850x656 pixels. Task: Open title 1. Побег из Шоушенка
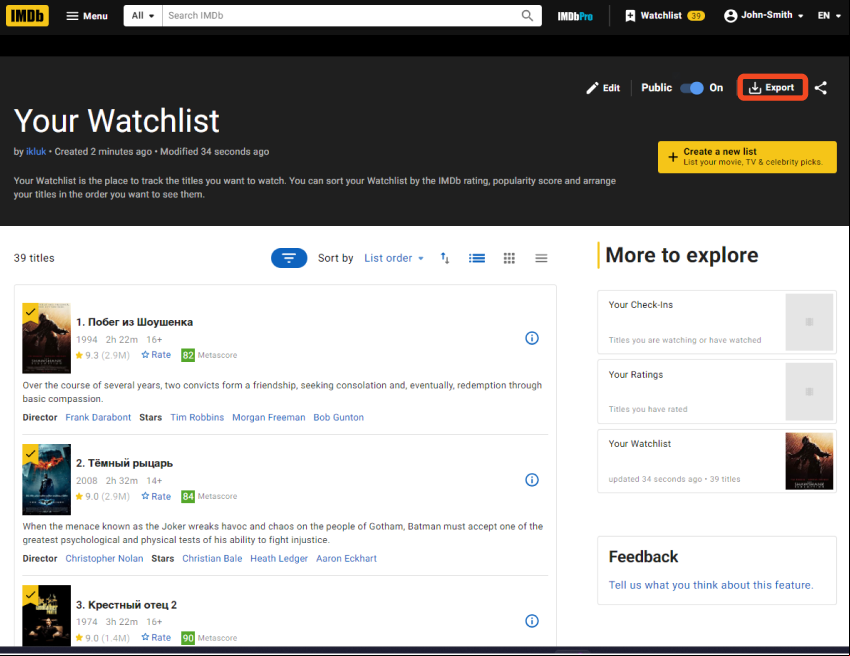click(x=134, y=322)
